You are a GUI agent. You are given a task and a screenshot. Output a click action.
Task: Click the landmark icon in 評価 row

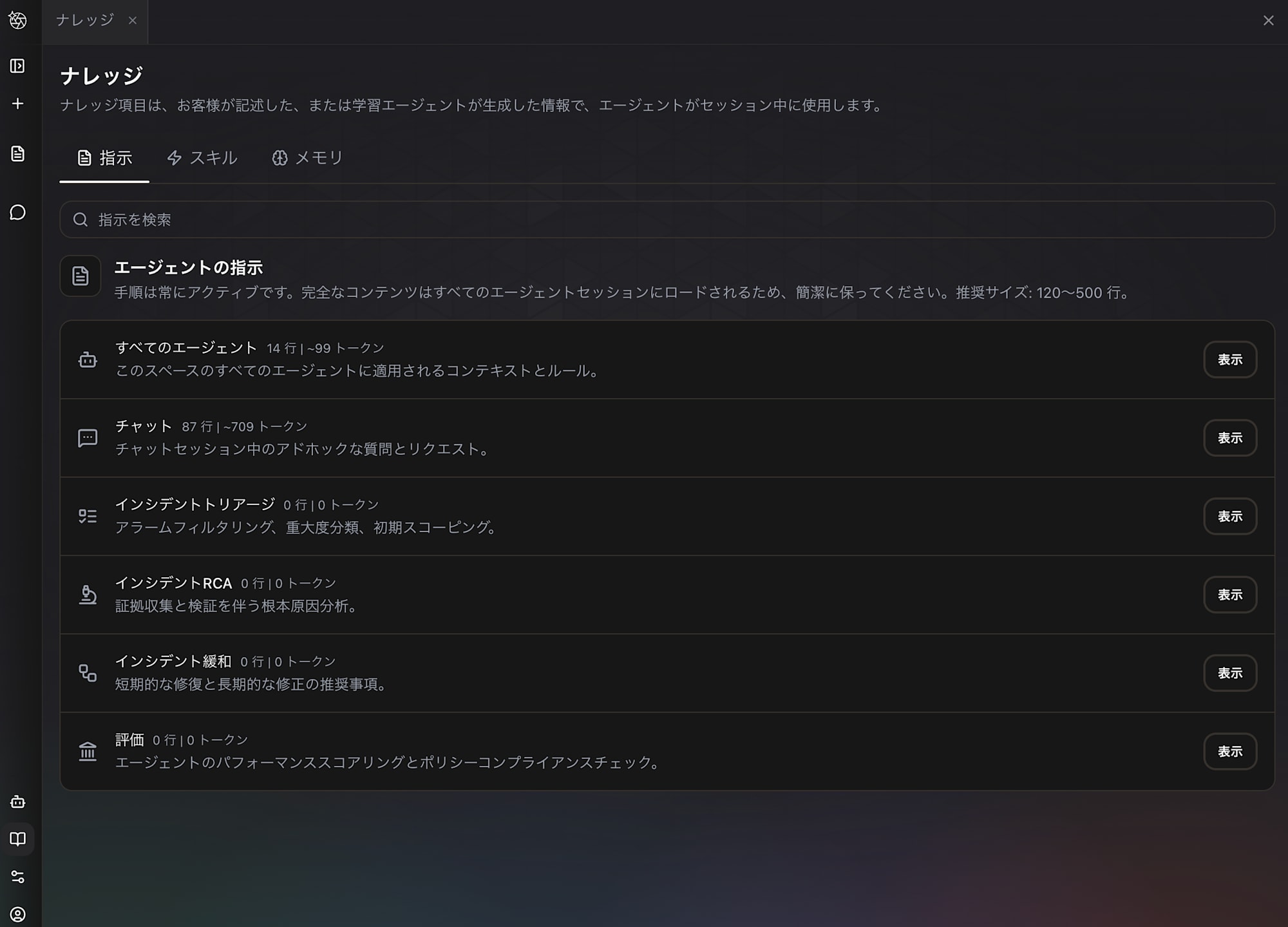88,751
